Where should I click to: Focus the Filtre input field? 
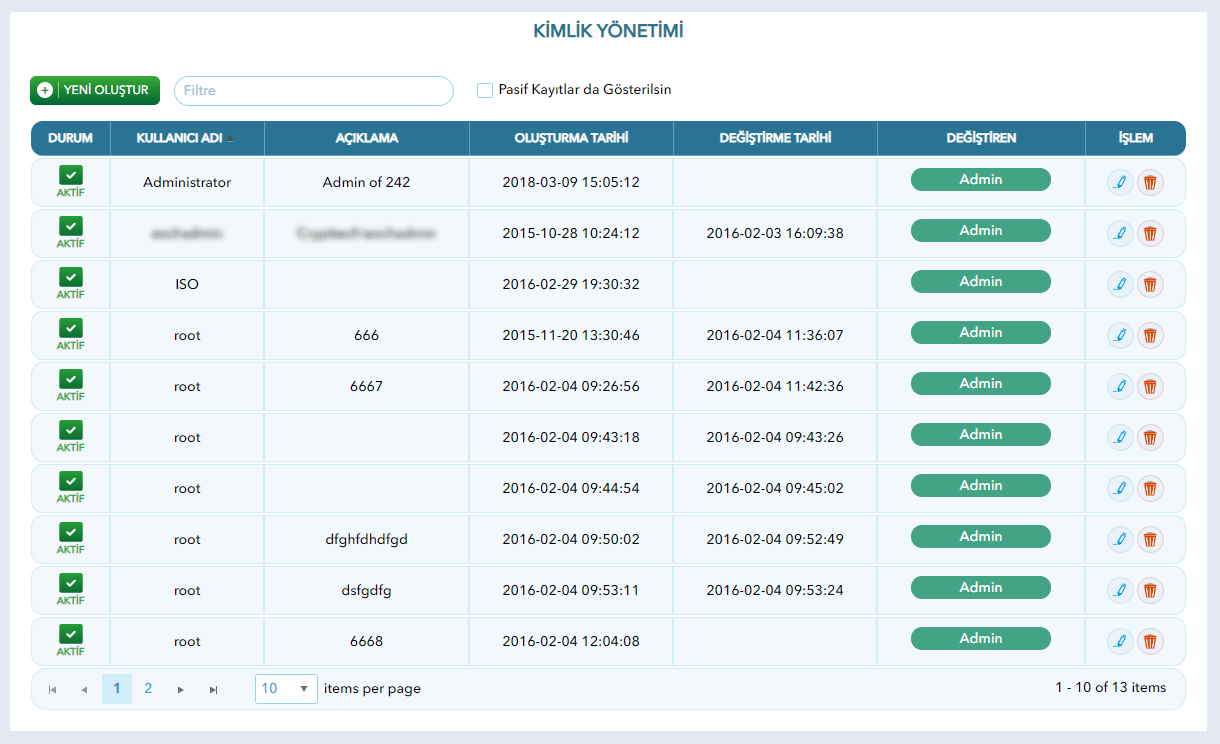314,90
